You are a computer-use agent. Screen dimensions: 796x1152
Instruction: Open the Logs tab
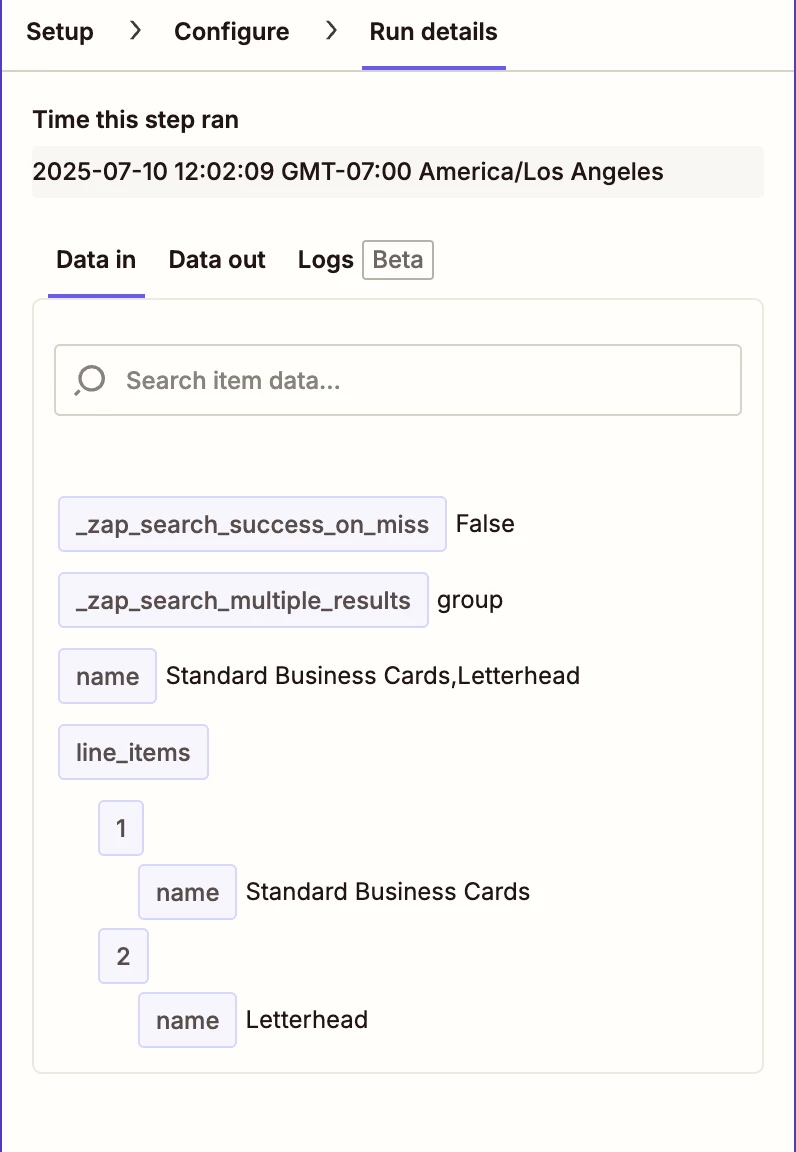[325, 260]
